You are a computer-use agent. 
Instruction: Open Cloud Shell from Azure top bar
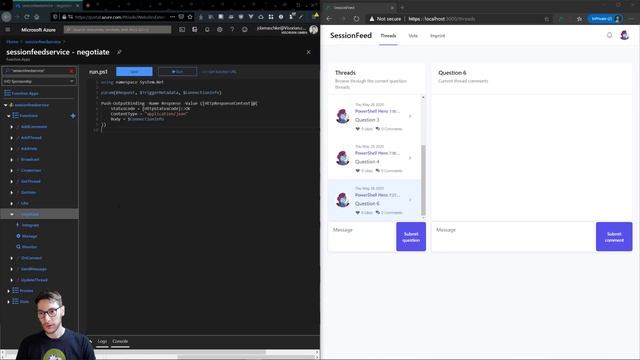[x=182, y=30]
